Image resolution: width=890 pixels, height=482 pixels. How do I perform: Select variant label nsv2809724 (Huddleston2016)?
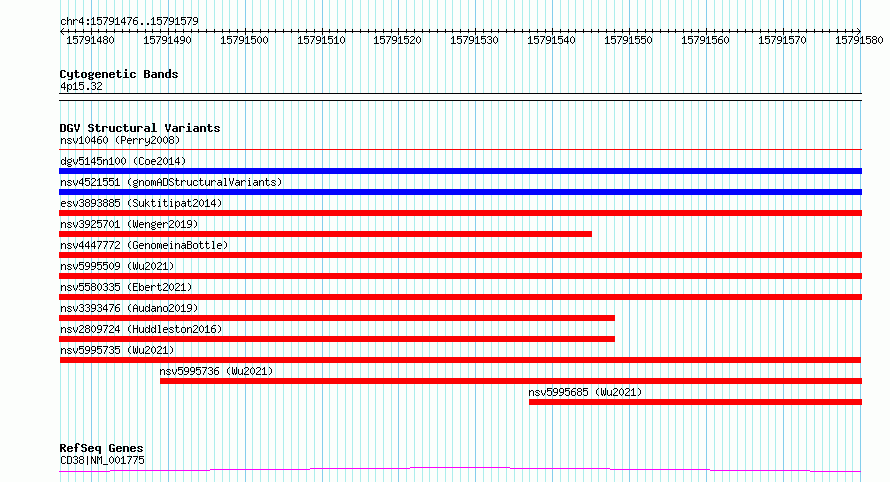pos(141,329)
